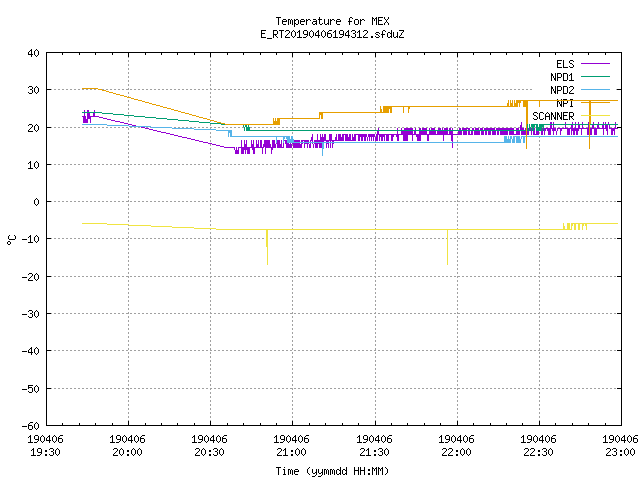Click the x-axis tick label 23:00
This screenshot has height=480, width=640.
[620, 452]
